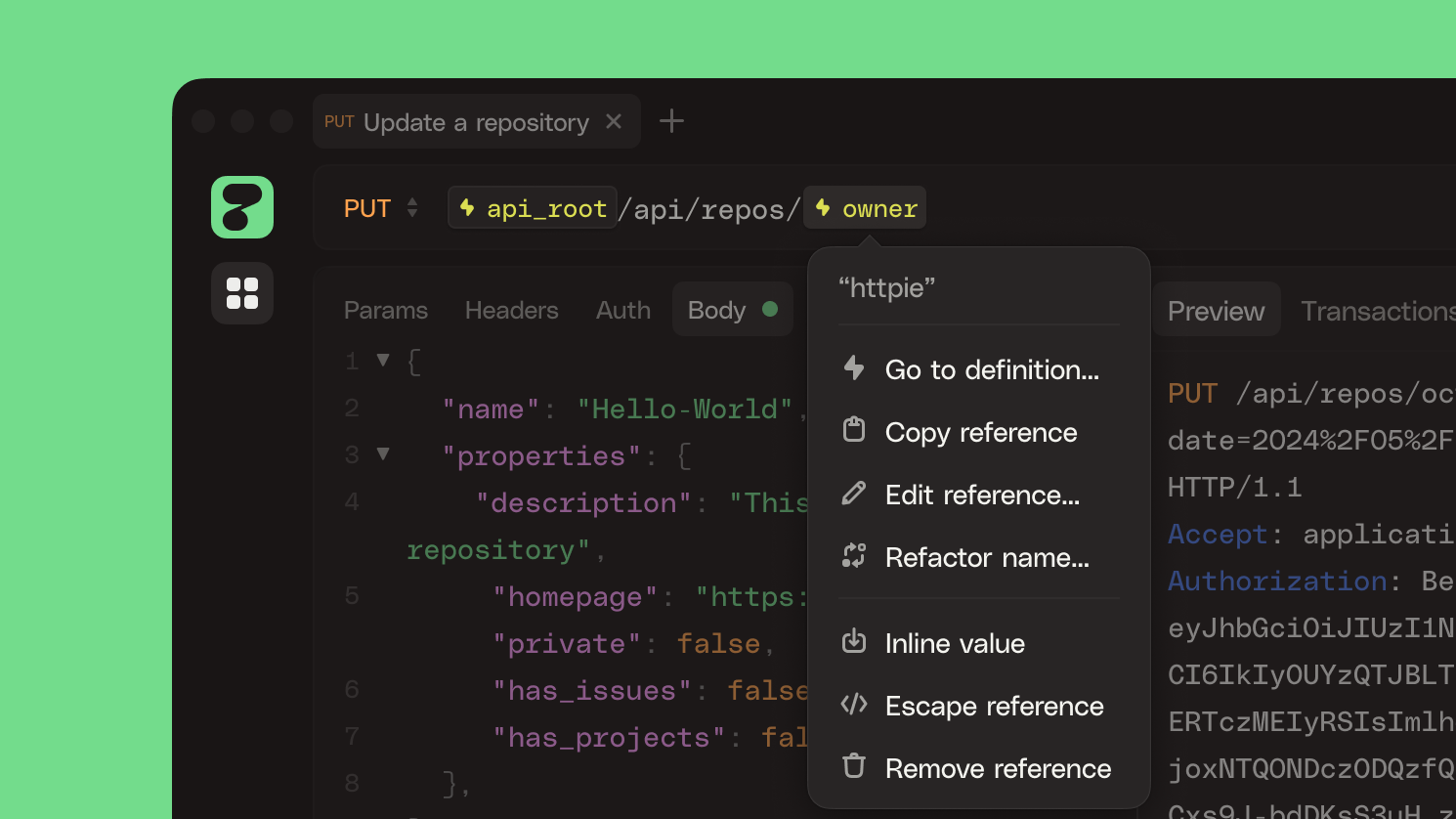Click the HTTPie logo icon in sidebar
The height and width of the screenshot is (819, 1456).
[242, 207]
